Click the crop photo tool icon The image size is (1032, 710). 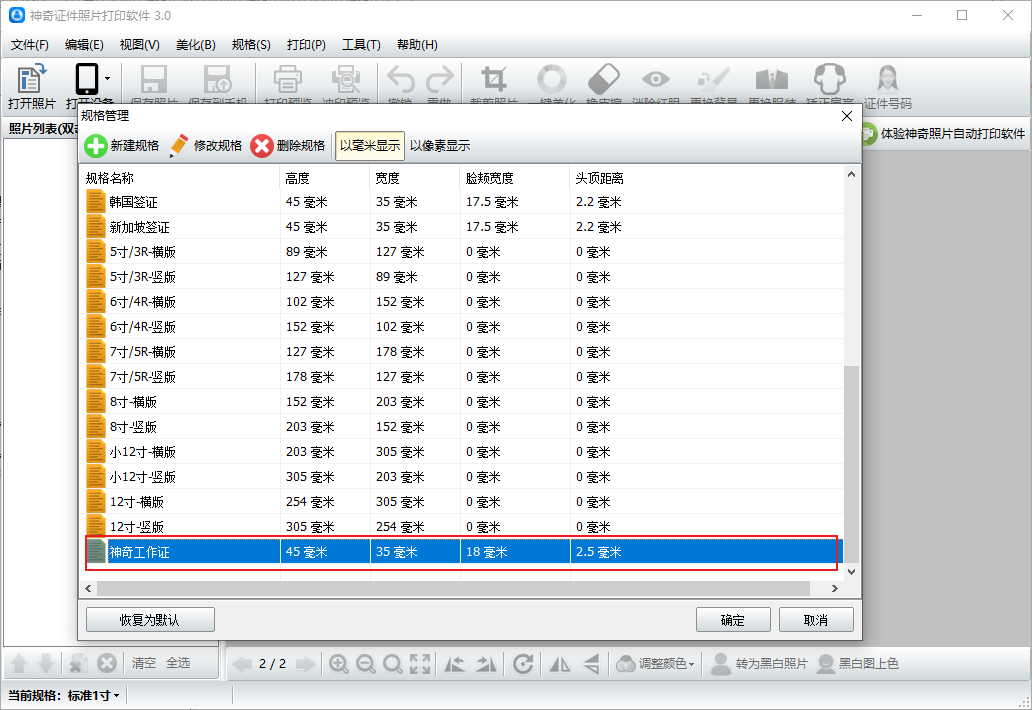point(493,80)
